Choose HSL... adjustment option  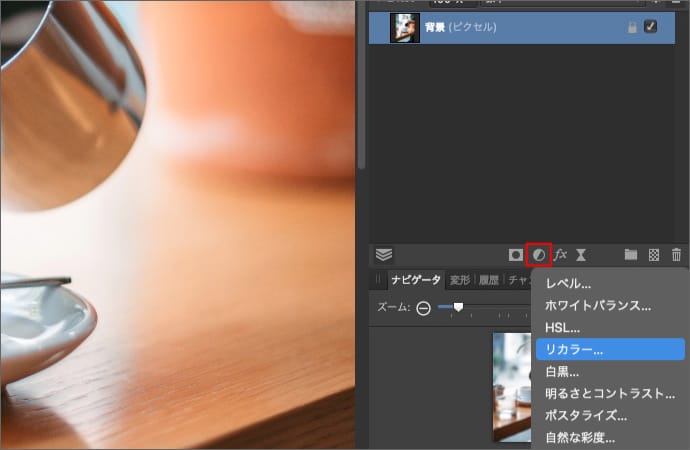coord(562,328)
